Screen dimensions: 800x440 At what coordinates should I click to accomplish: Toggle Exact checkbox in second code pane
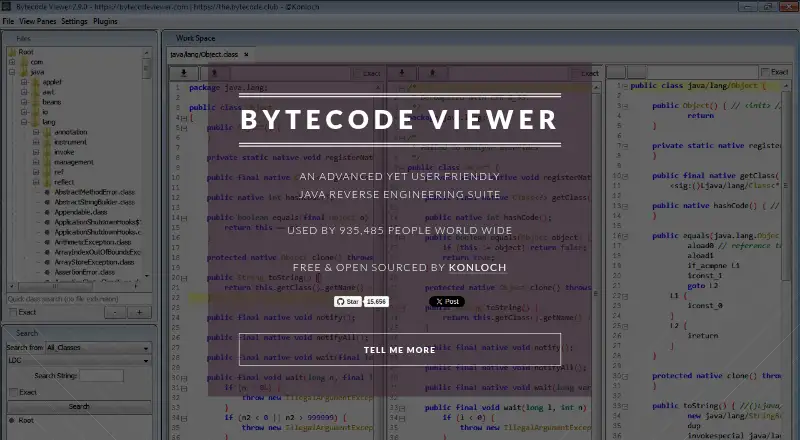tap(575, 74)
